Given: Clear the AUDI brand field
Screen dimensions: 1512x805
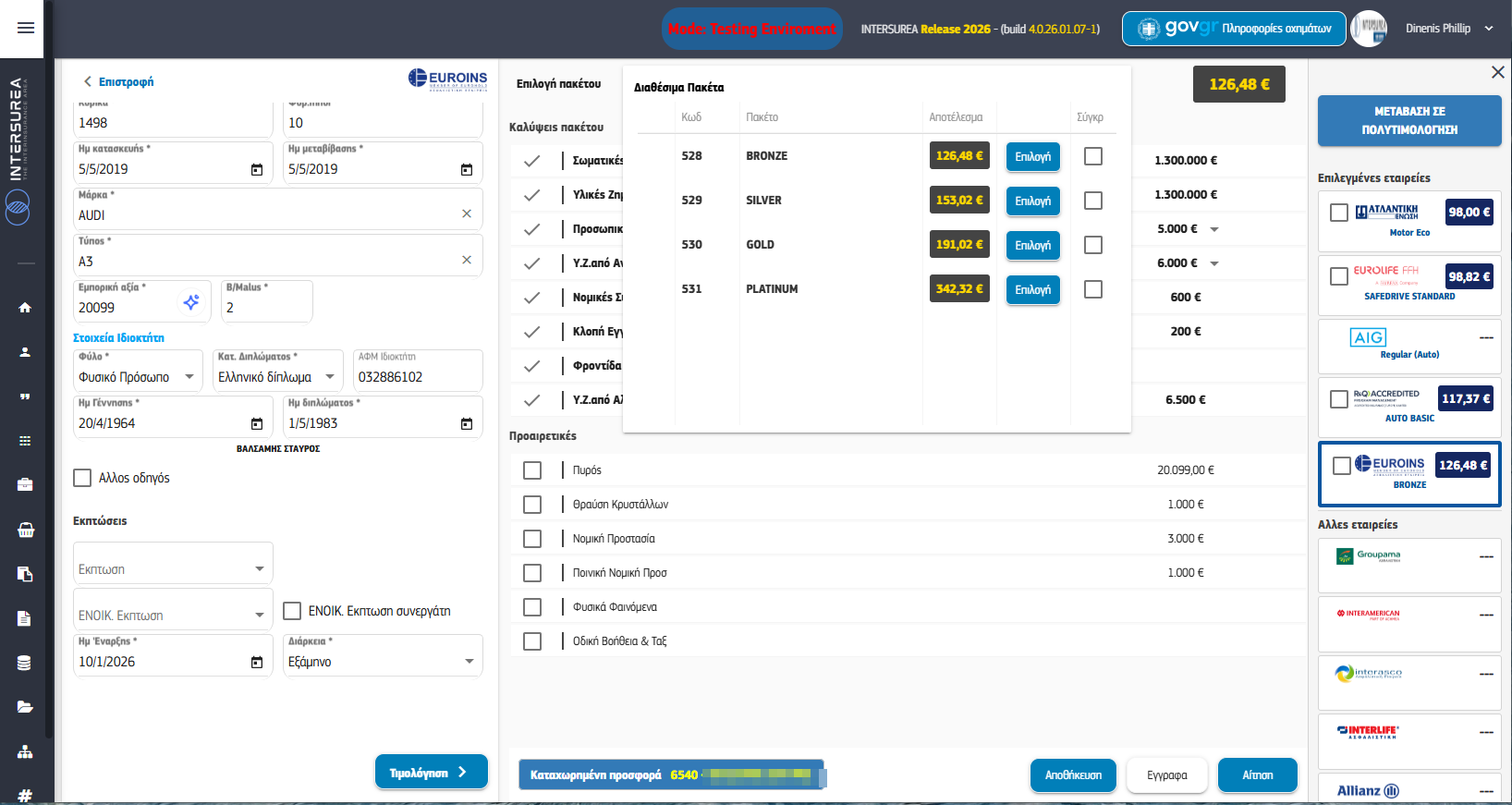Looking at the screenshot, I should [x=467, y=214].
